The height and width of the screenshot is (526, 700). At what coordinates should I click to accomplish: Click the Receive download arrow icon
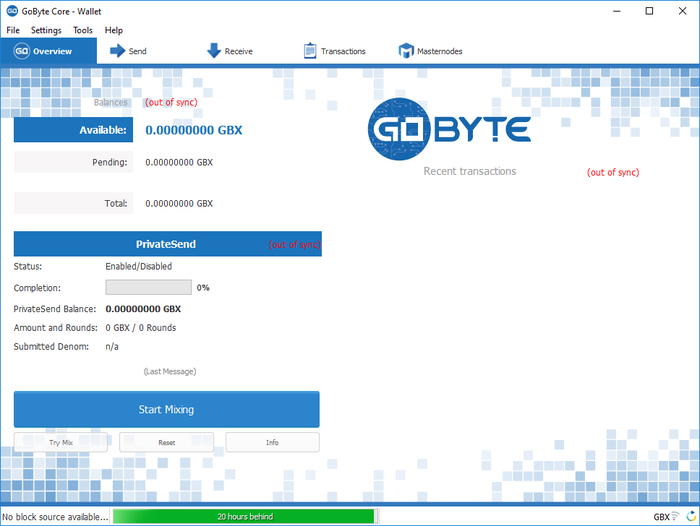(214, 51)
